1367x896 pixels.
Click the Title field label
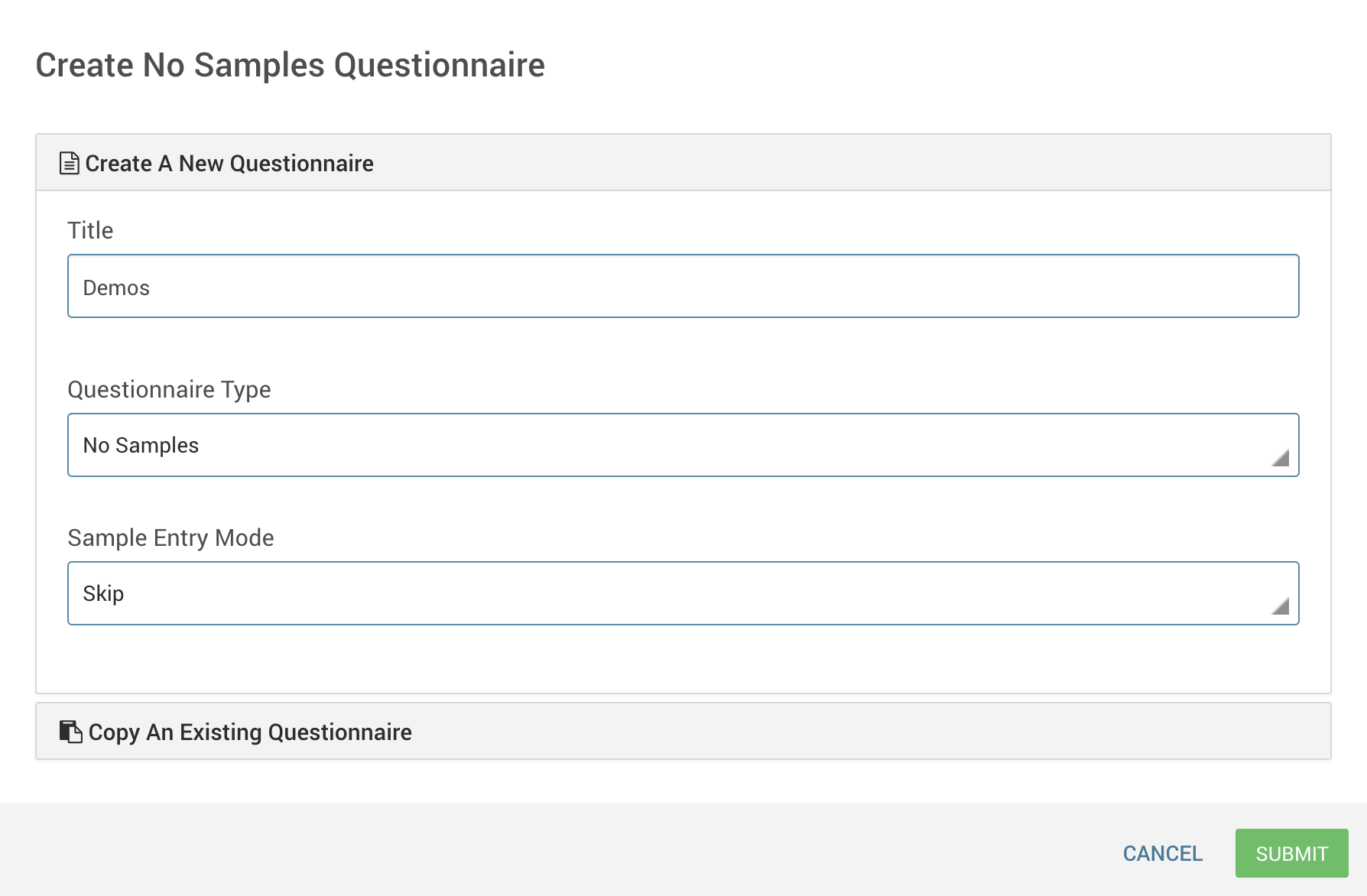[90, 230]
